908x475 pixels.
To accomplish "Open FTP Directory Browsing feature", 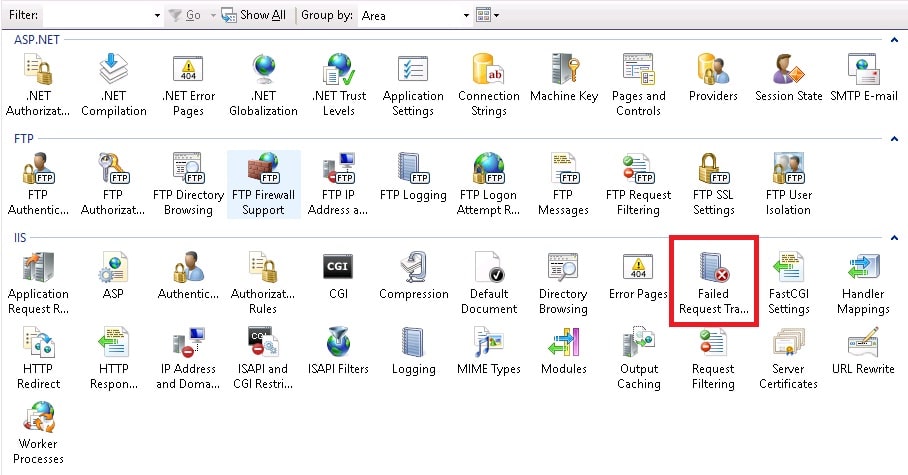I will coord(188,184).
